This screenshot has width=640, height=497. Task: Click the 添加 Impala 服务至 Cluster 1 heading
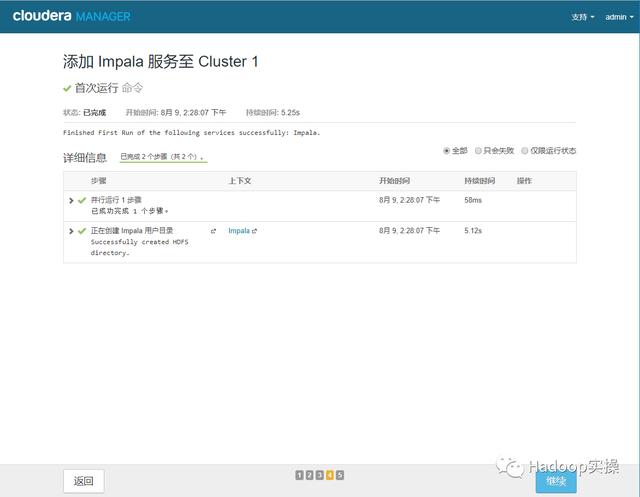click(160, 62)
